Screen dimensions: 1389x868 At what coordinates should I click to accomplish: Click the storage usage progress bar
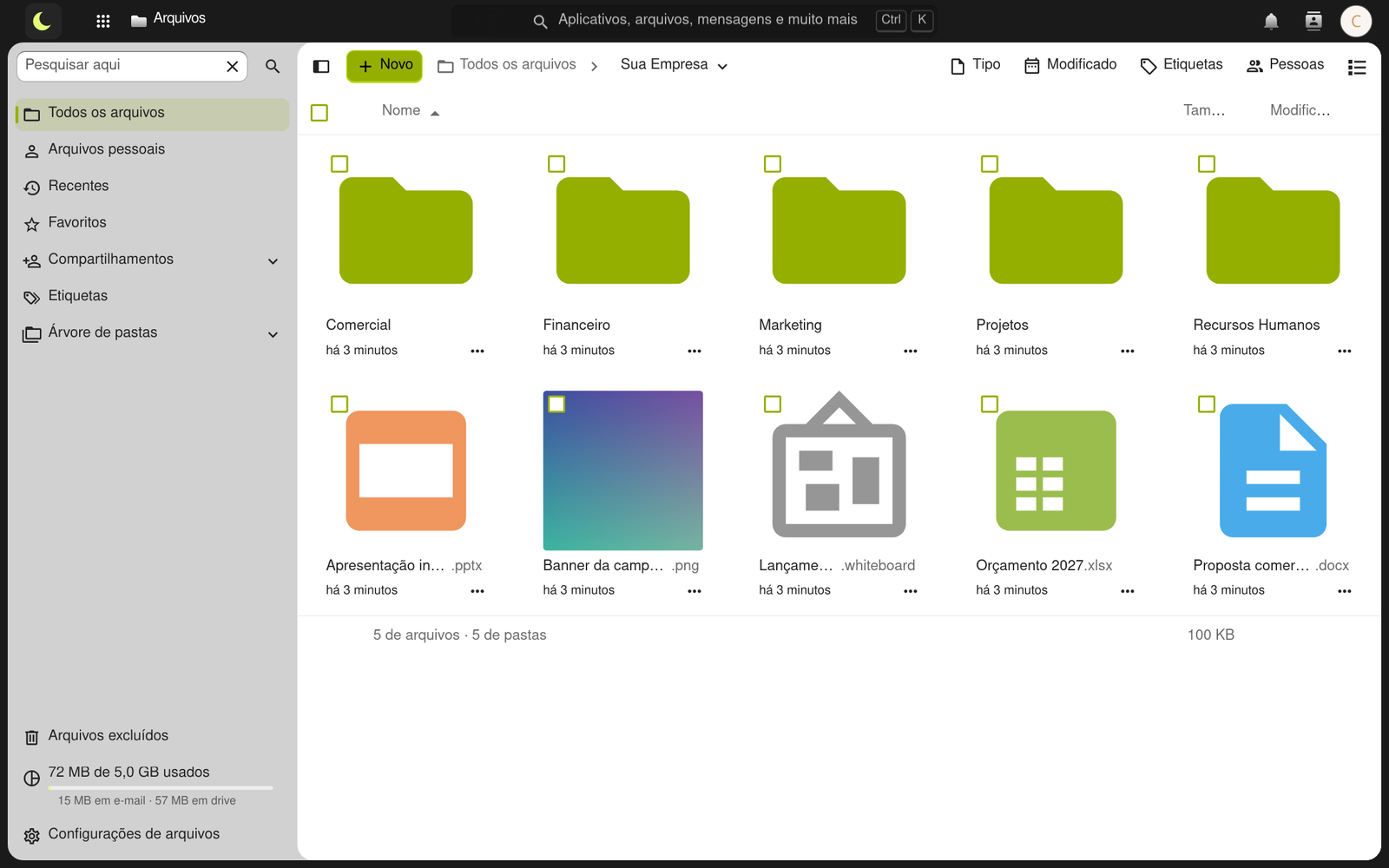pyautogui.click(x=161, y=788)
